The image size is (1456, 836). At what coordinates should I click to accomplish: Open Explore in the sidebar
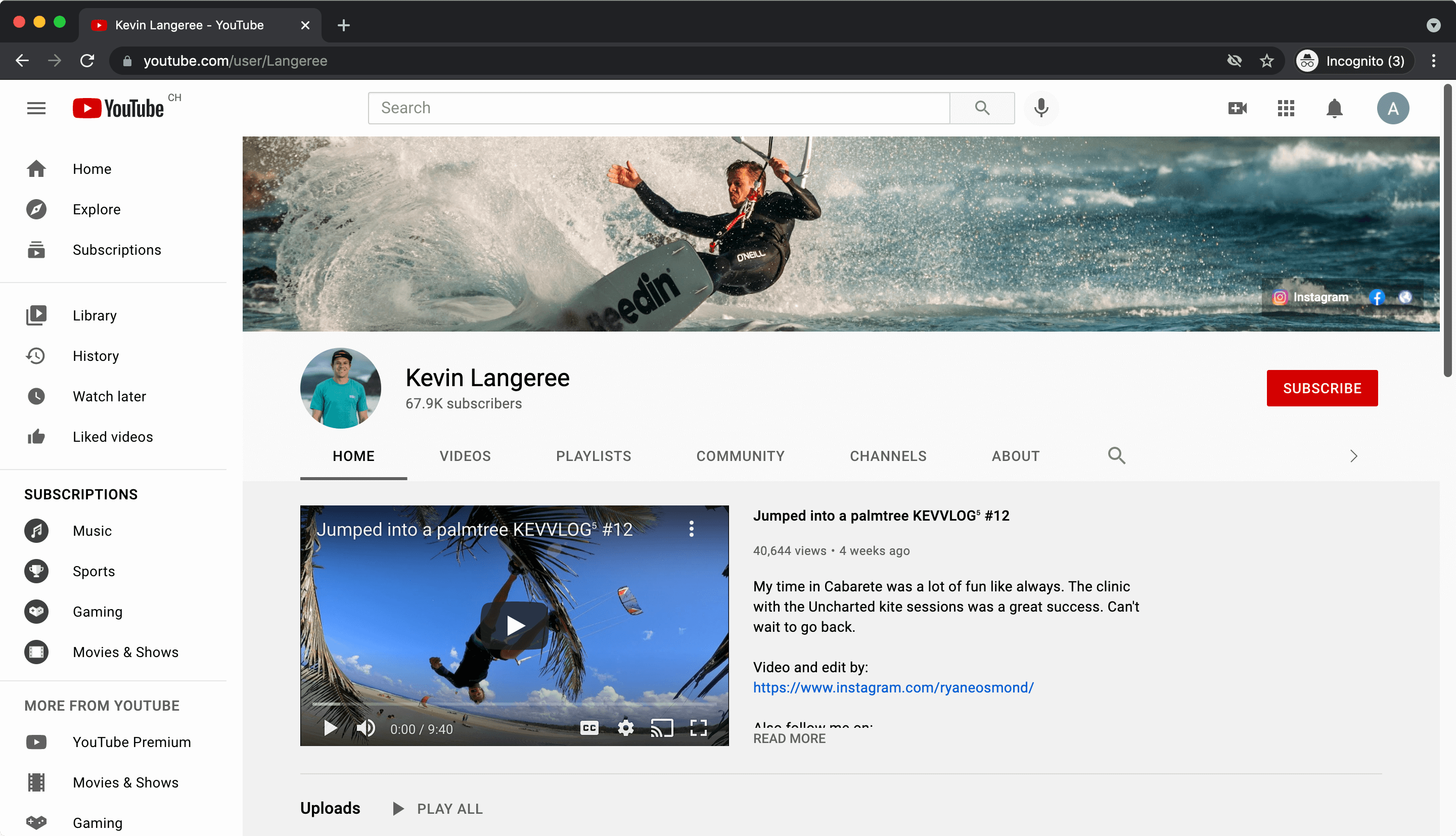[114, 209]
